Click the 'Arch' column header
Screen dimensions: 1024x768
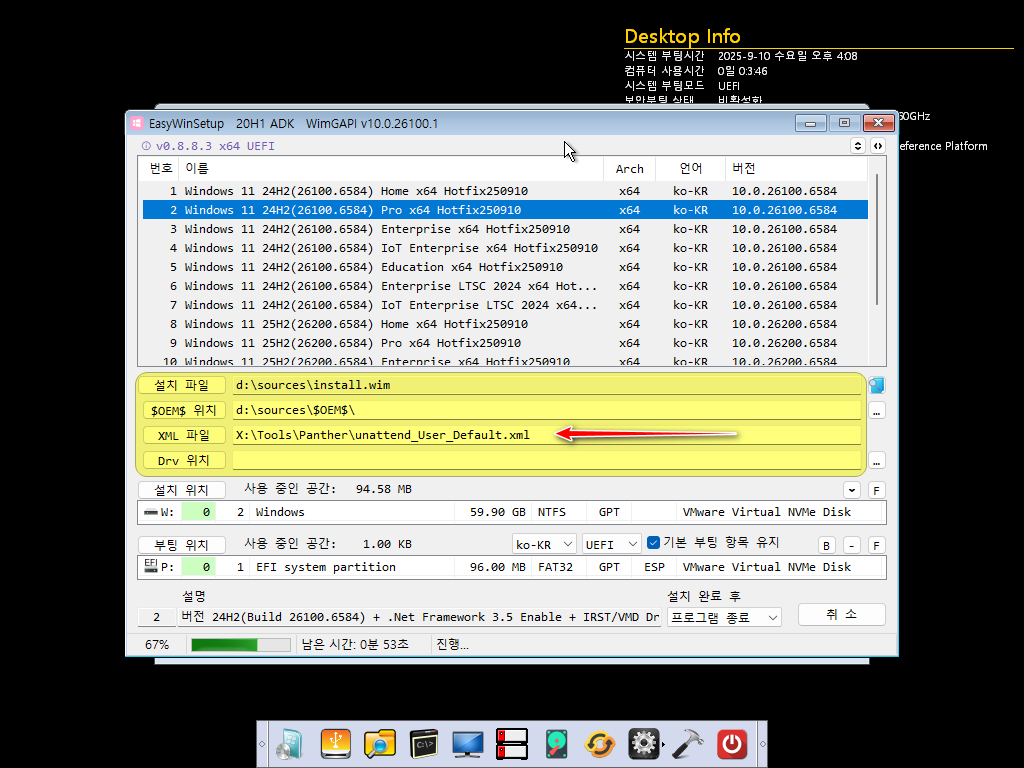(630, 168)
